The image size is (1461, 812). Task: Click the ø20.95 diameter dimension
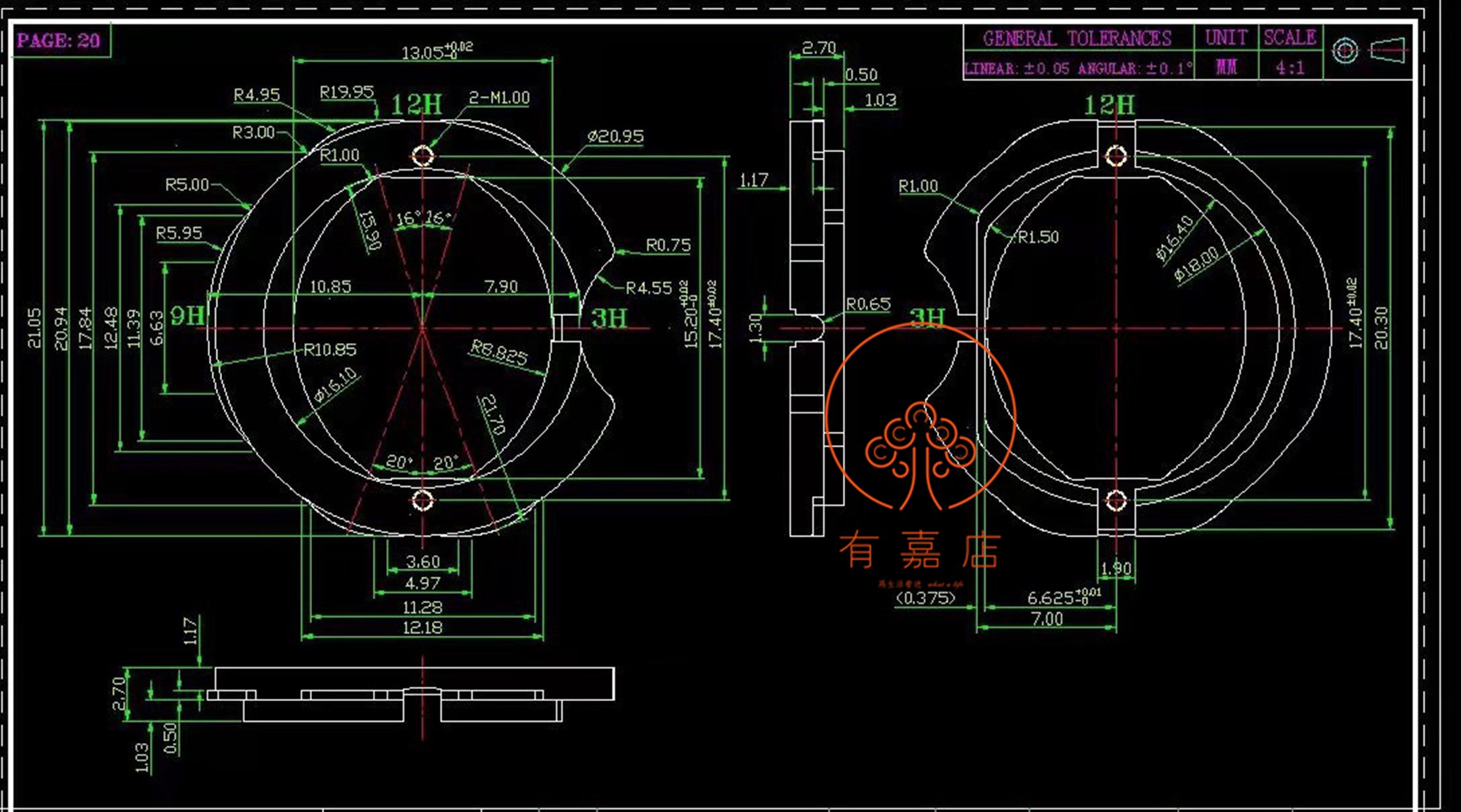(615, 136)
